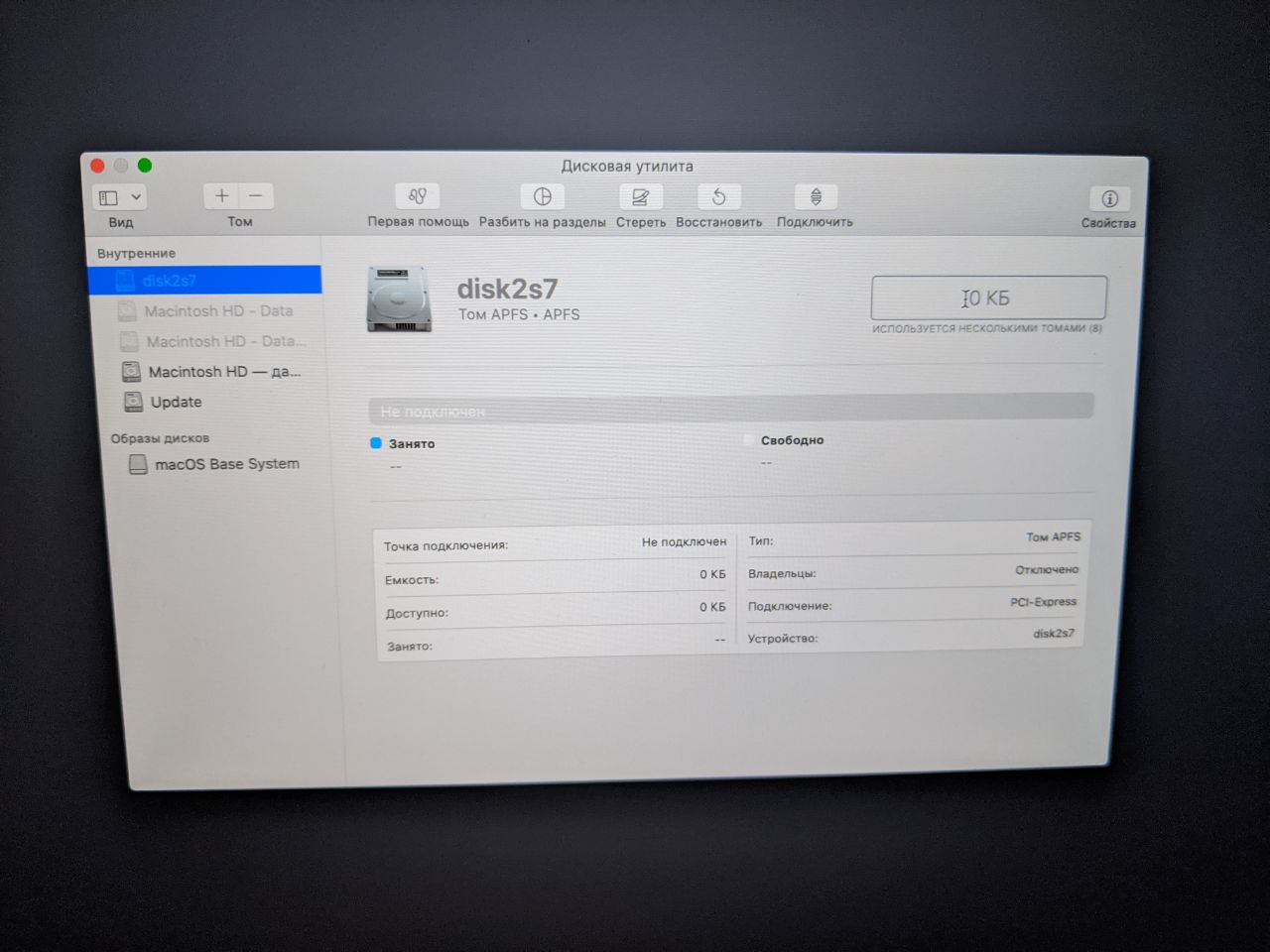1270x952 pixels.
Task: Click the Доступно row label
Action: pyautogui.click(x=417, y=613)
